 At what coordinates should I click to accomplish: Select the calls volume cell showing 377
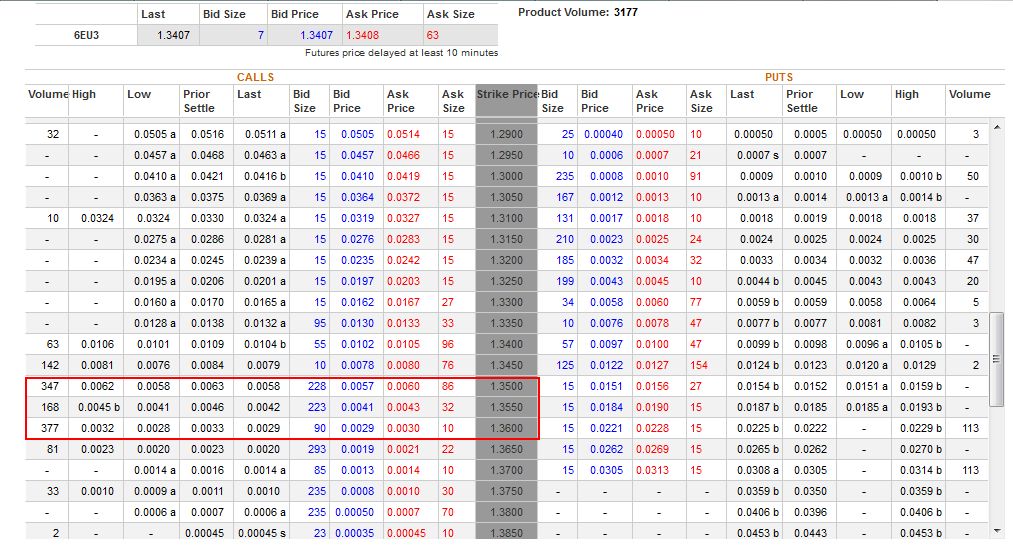pos(46,428)
